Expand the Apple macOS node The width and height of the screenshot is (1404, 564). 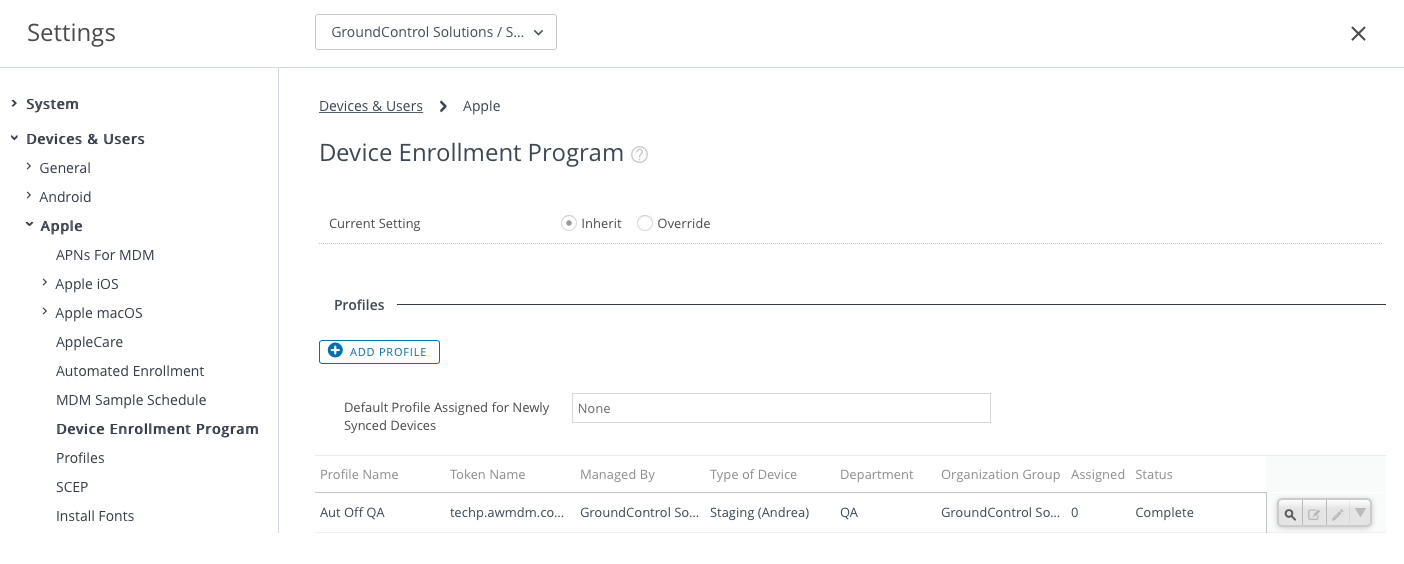pyautogui.click(x=44, y=312)
